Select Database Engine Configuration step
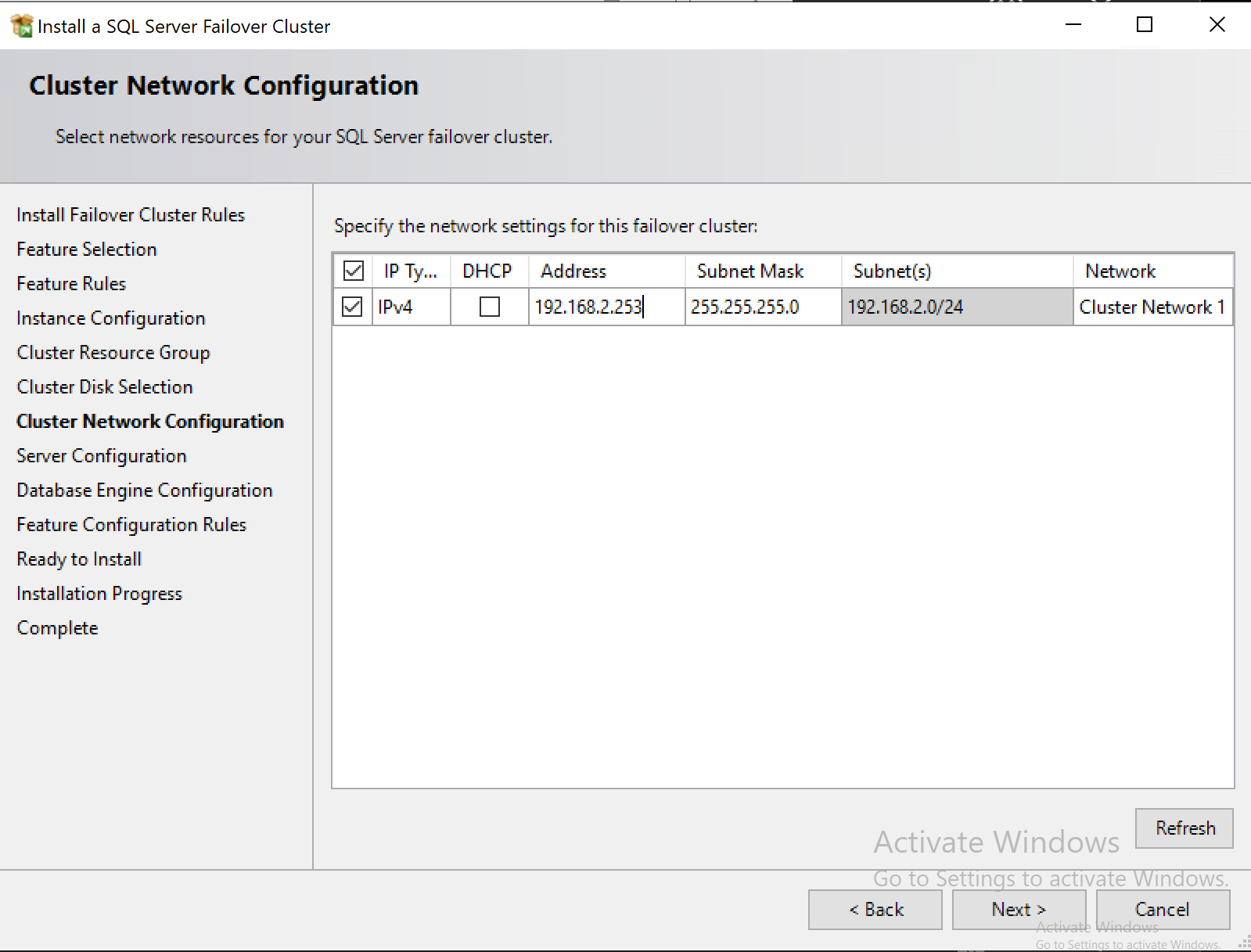The image size is (1251, 952). pyautogui.click(x=145, y=490)
